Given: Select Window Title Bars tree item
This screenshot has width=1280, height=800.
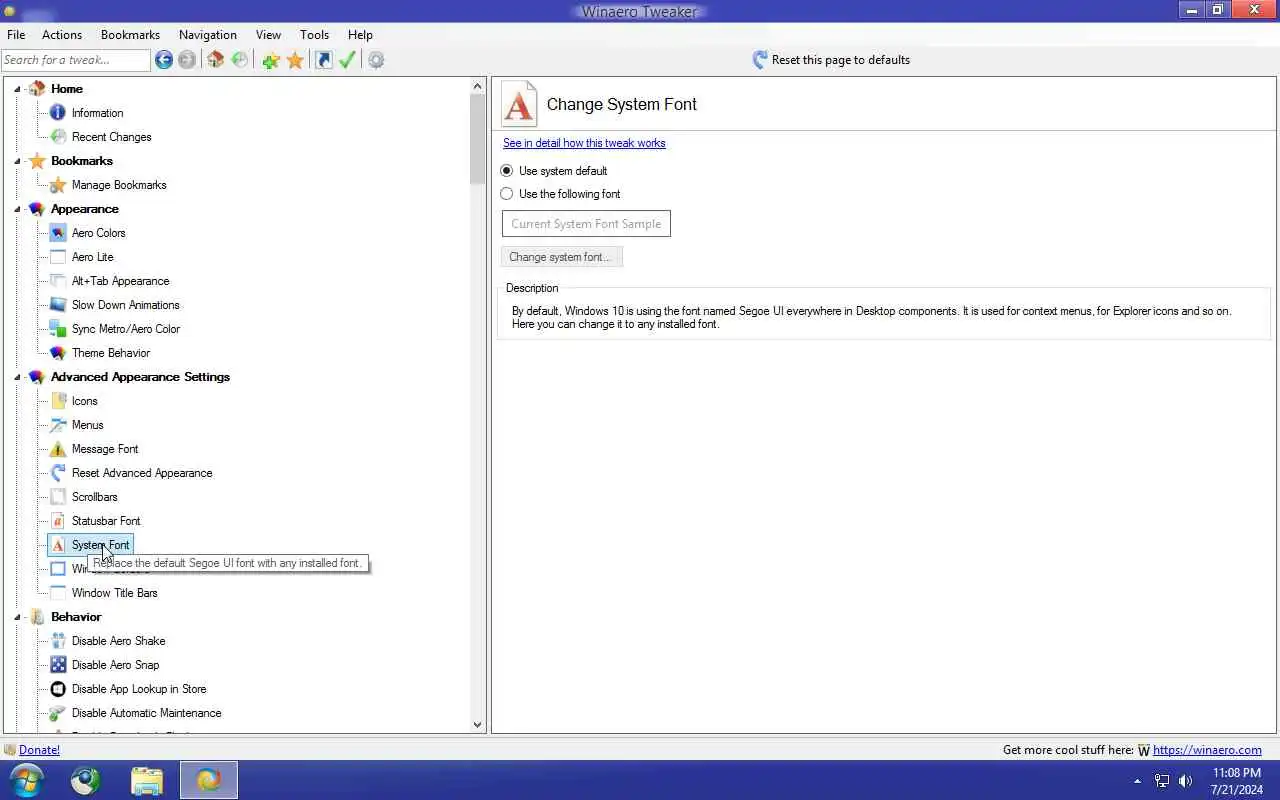Looking at the screenshot, I should [x=115, y=593].
